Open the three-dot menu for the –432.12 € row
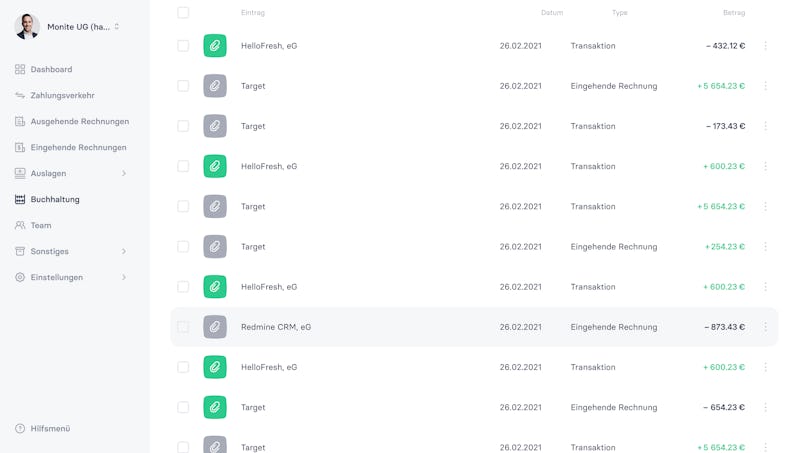This screenshot has width=807, height=453. [x=765, y=46]
